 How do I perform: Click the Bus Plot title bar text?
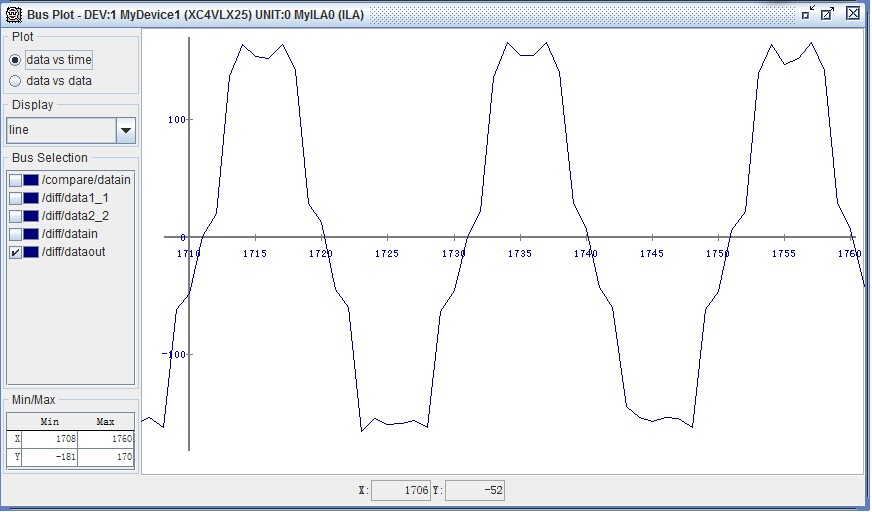point(195,14)
